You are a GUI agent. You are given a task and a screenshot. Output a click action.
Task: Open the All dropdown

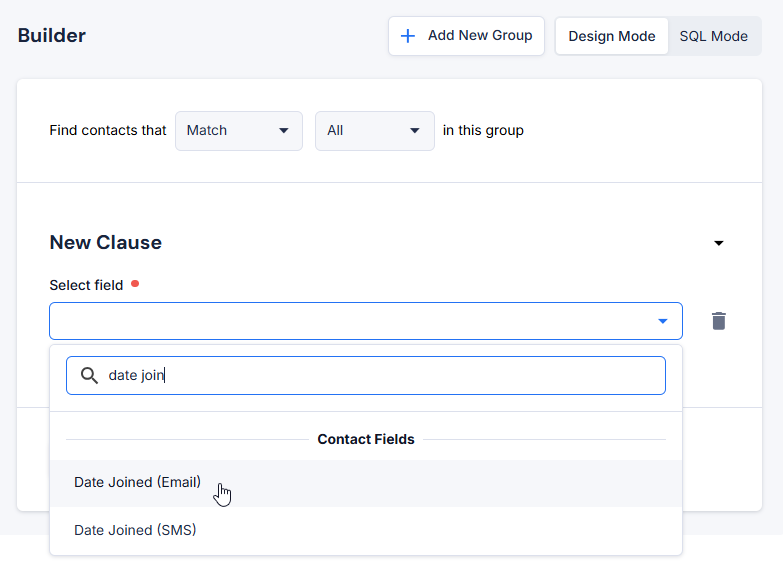374,131
